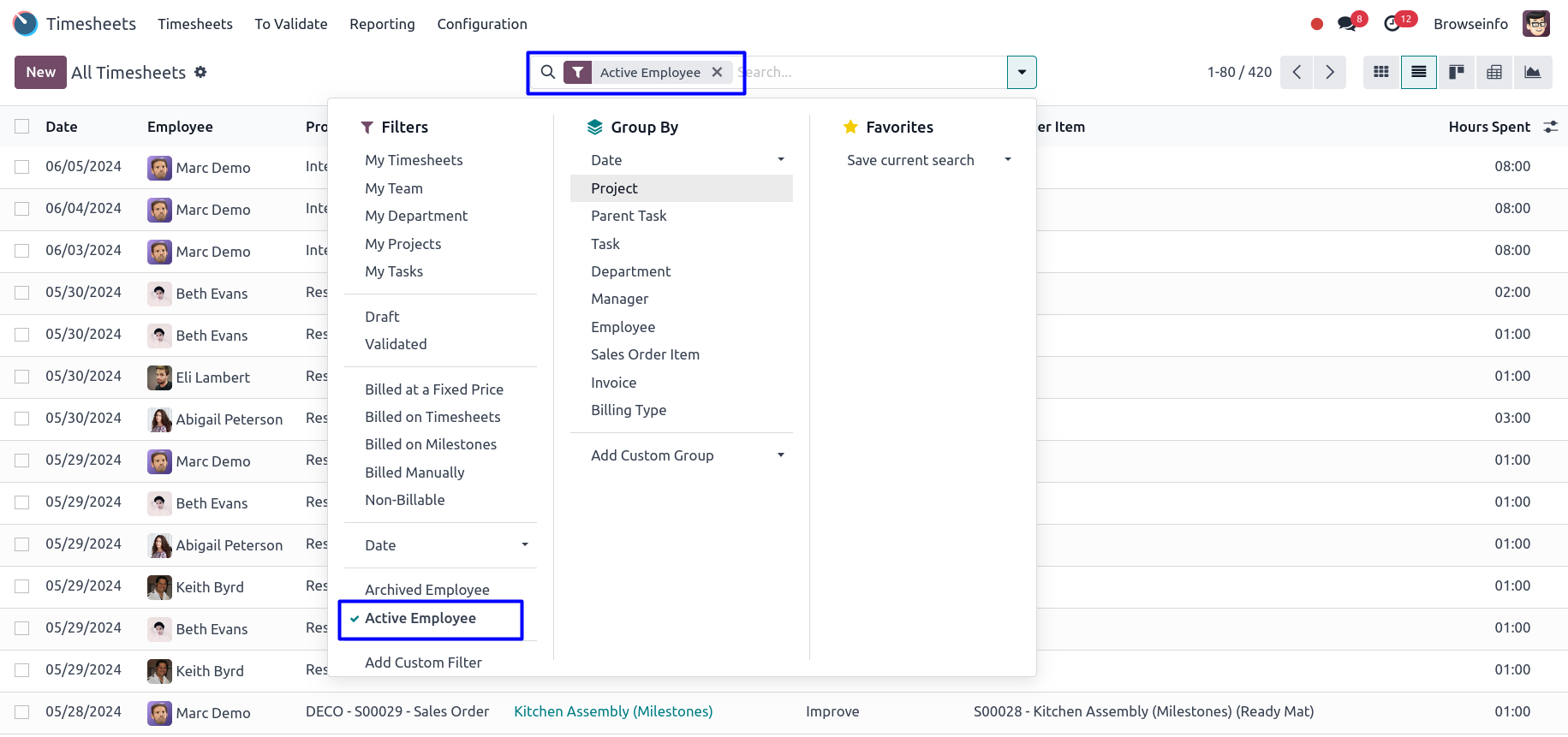
Task: Click the New button
Action: coord(40,72)
